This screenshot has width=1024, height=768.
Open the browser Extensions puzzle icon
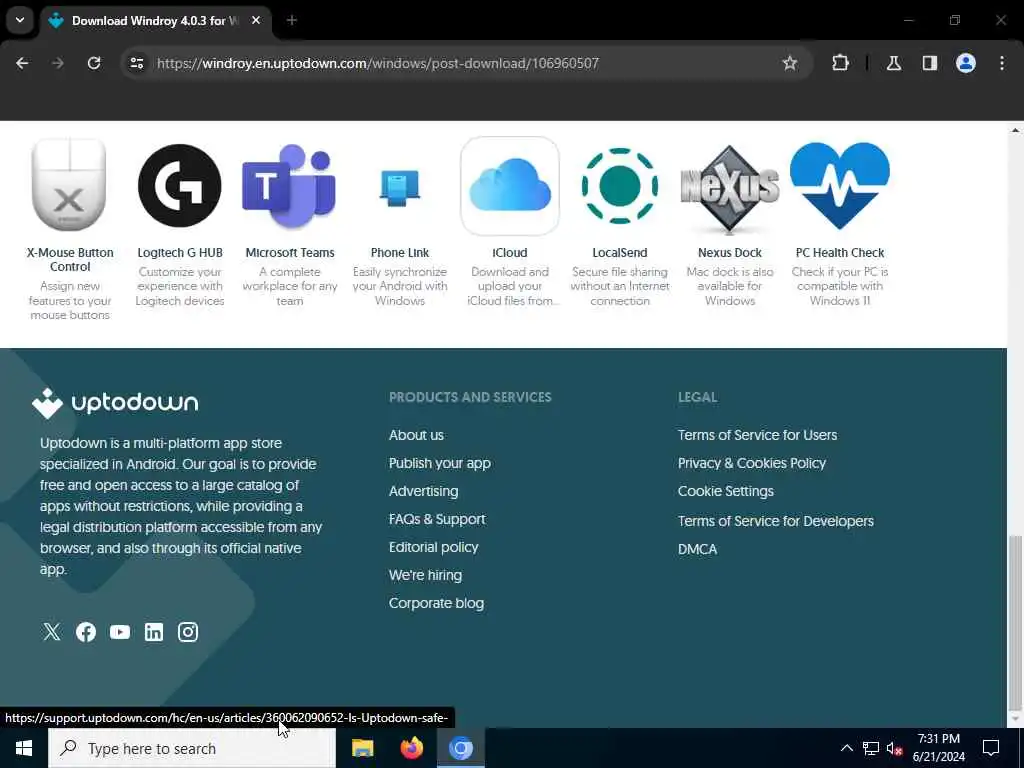(x=840, y=63)
